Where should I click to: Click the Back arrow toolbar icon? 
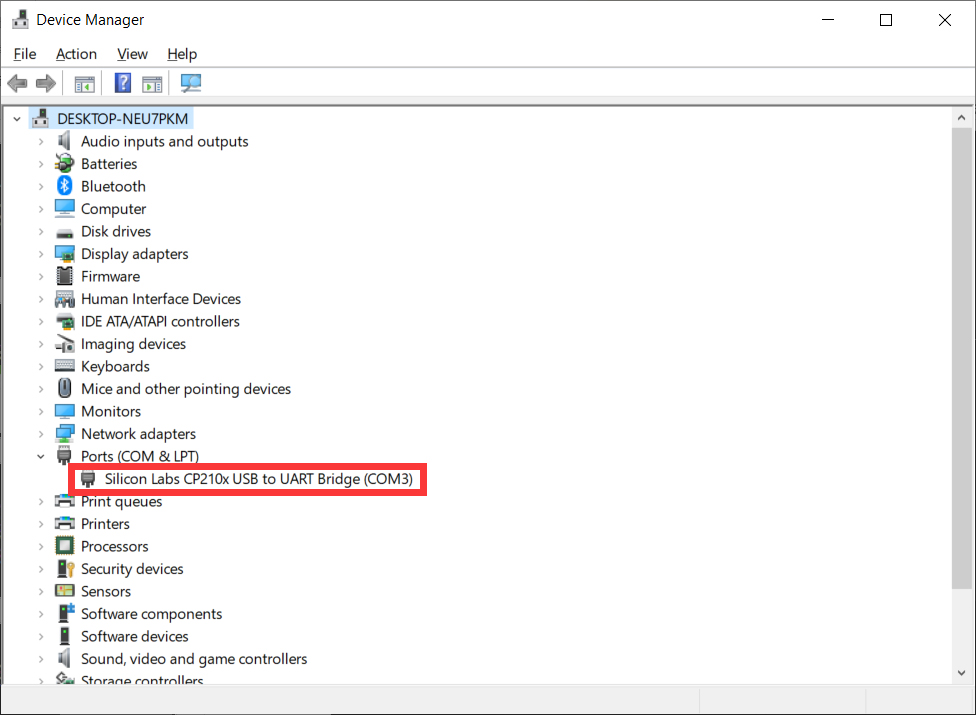pos(17,83)
